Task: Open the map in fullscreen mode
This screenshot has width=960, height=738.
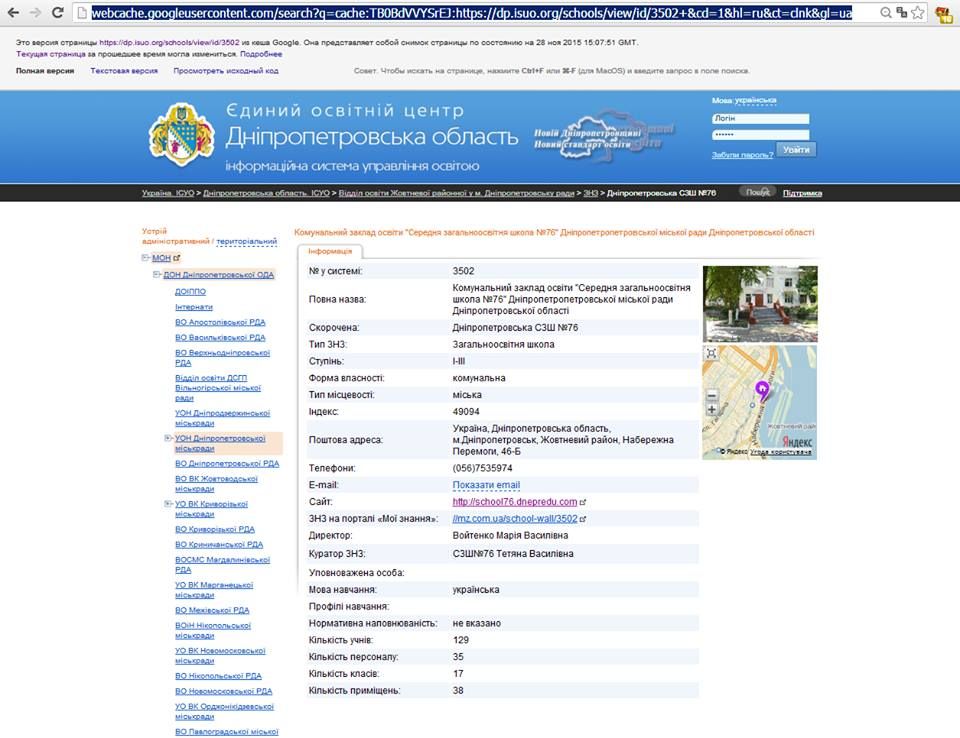Action: 711,353
